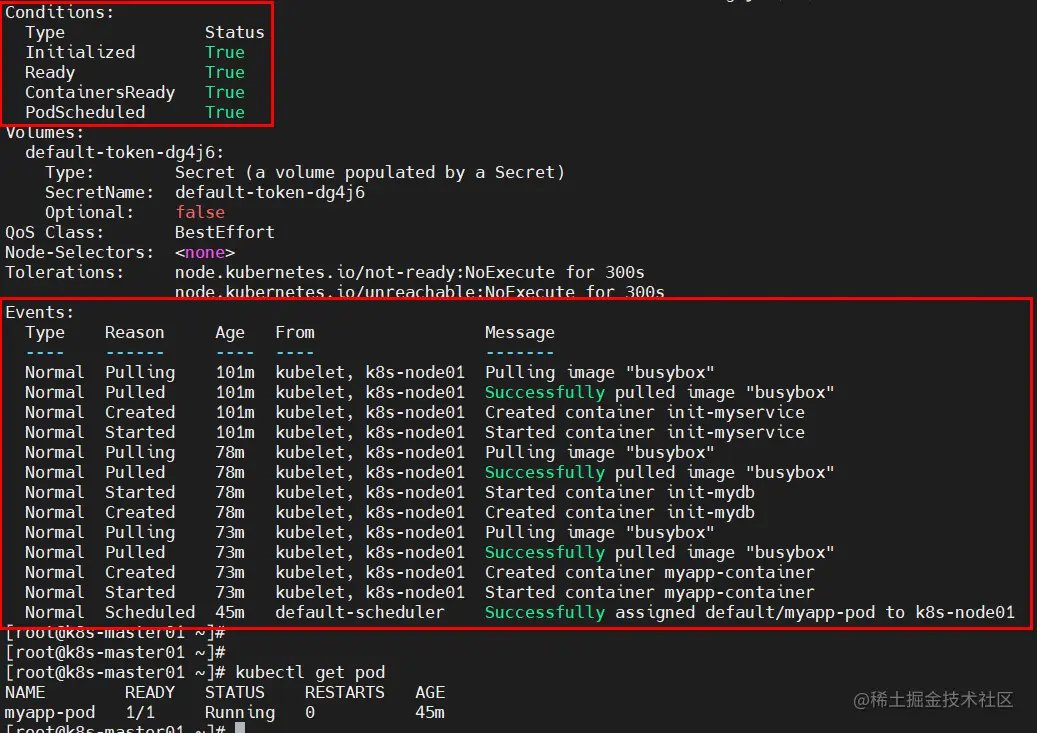Select 'node.kubernetes.io/not-ready:NoExecute for 300s' toleration
Image resolution: width=1037 pixels, height=733 pixels.
[409, 273]
